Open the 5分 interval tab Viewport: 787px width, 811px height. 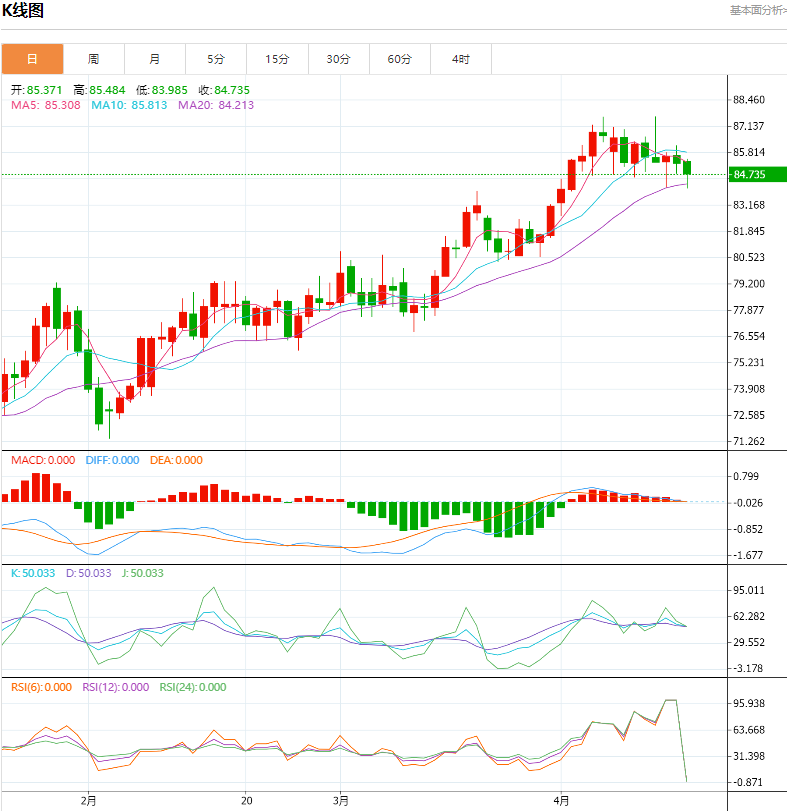[x=216, y=59]
